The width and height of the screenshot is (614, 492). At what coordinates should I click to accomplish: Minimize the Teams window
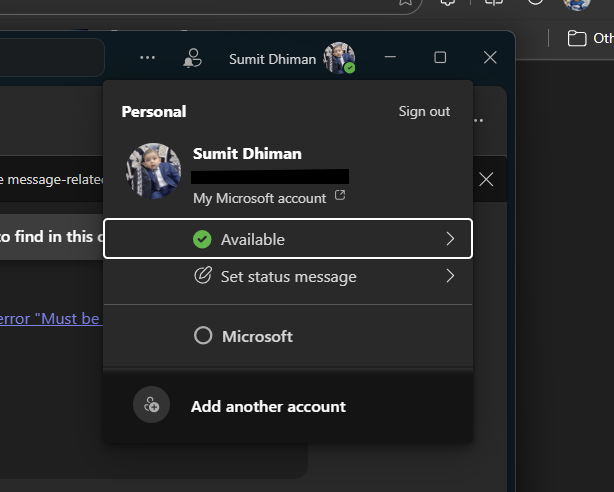(x=390, y=57)
